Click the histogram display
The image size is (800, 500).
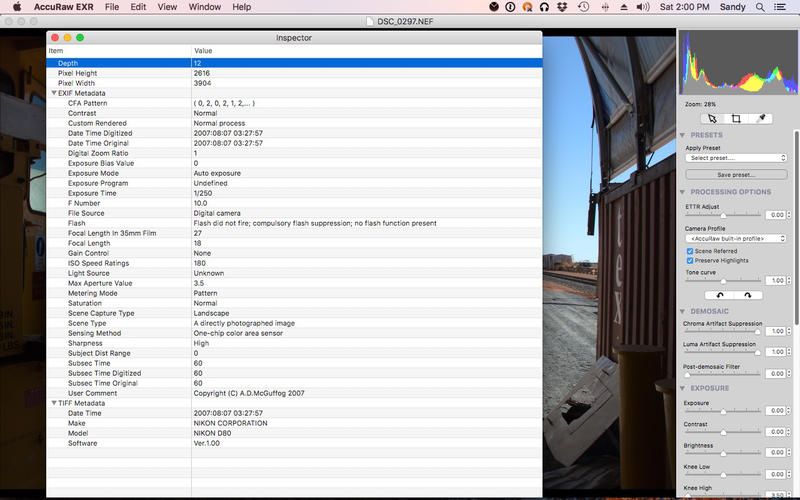(738, 62)
